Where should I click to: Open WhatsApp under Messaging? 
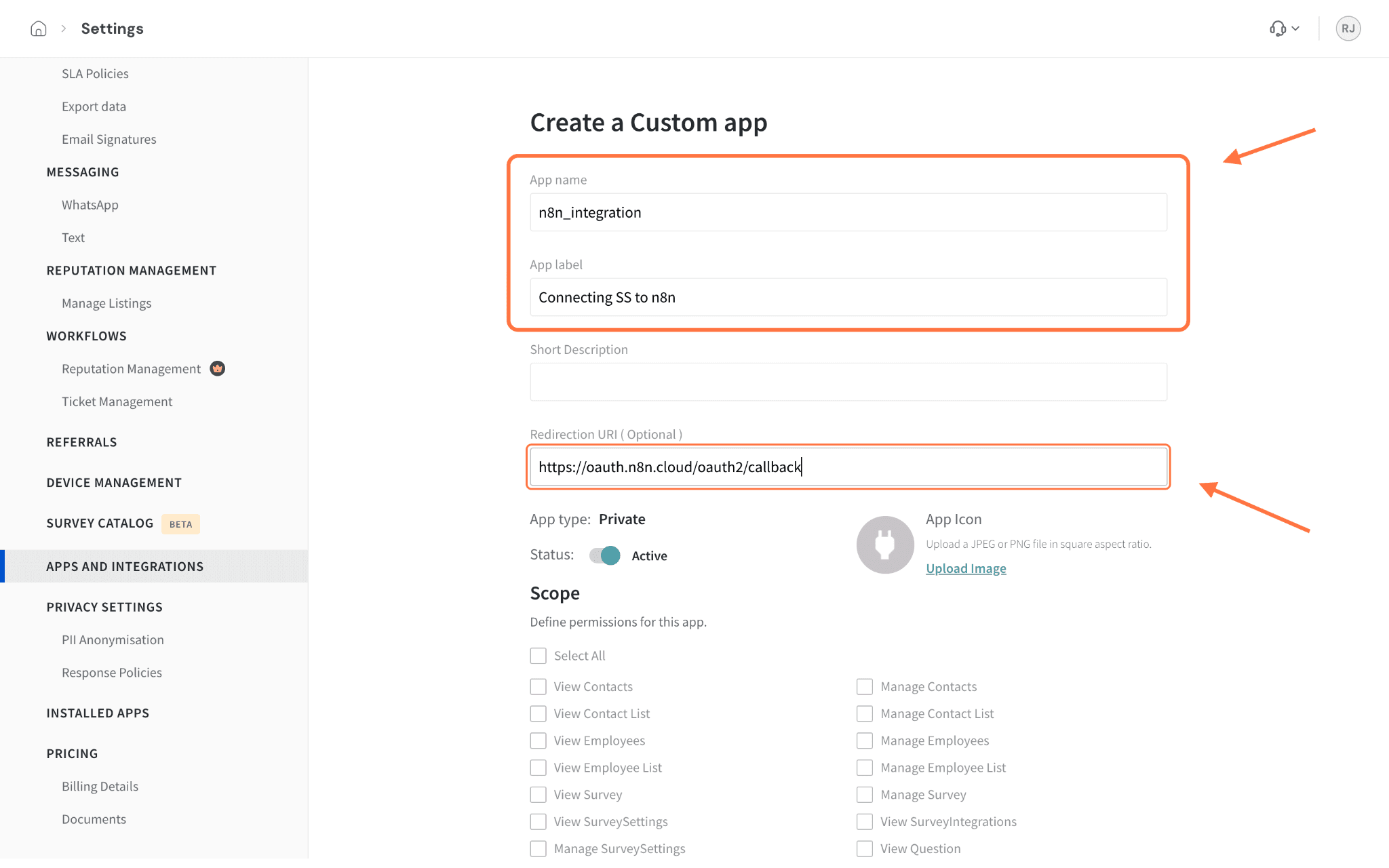[x=90, y=205]
